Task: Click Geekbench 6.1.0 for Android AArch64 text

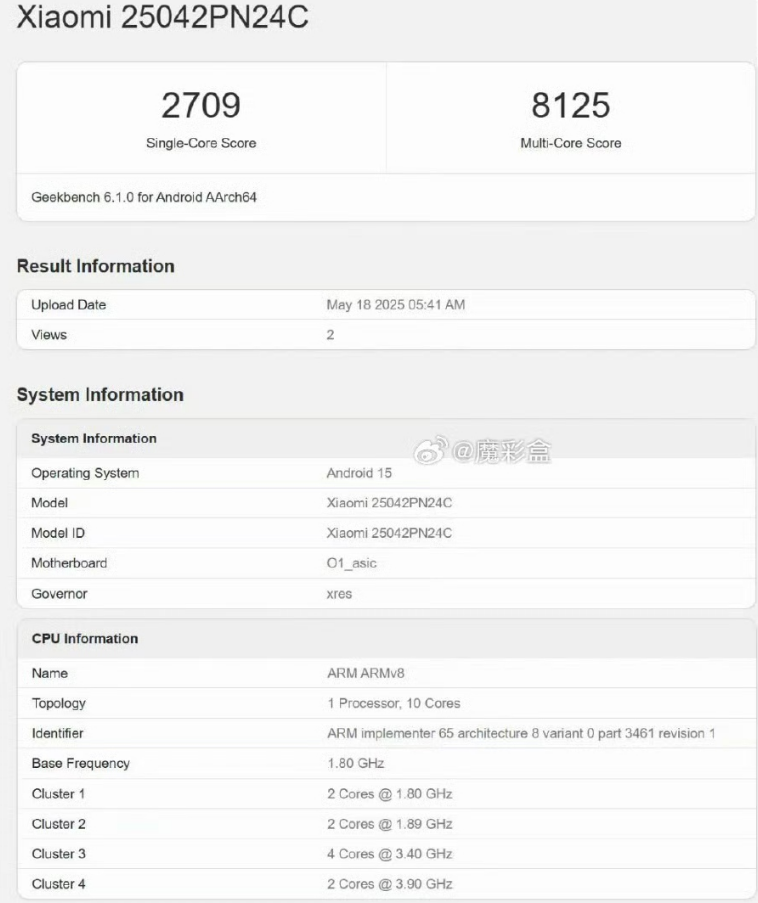Action: coord(144,197)
